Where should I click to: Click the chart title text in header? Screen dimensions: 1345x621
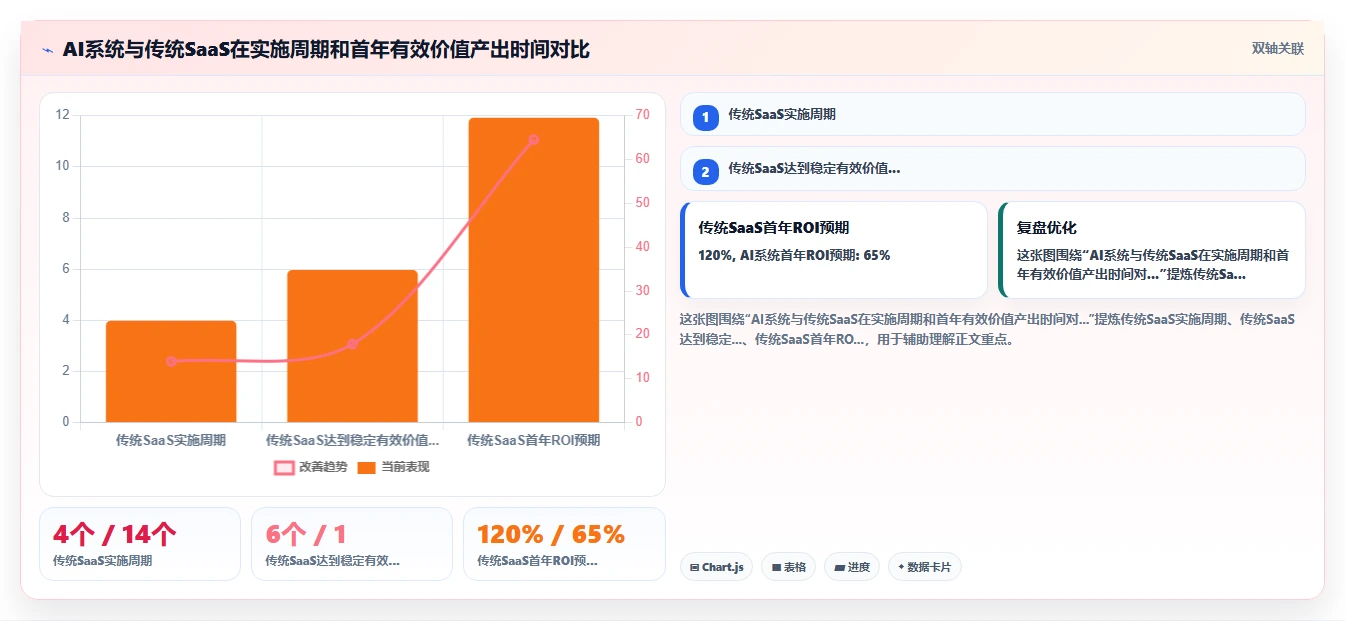pos(326,49)
